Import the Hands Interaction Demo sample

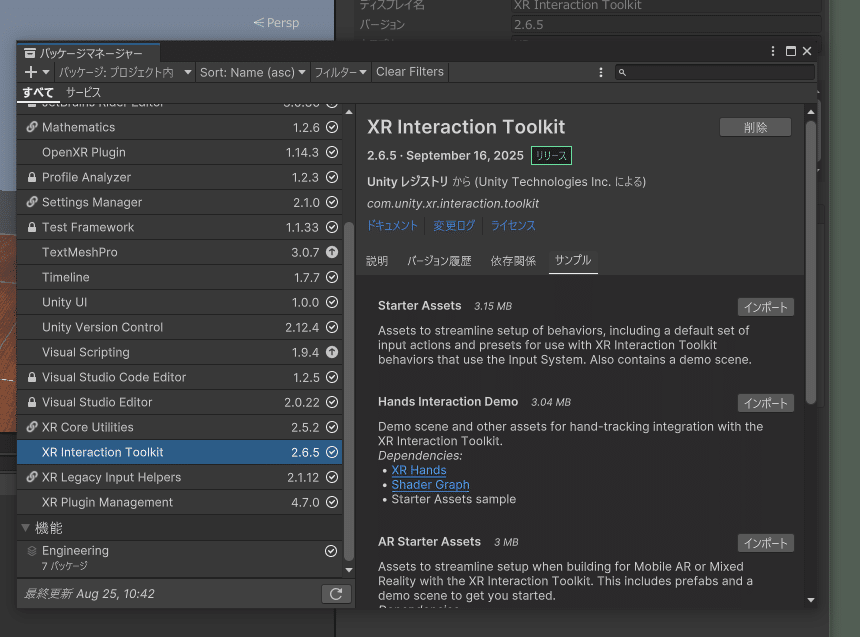tap(766, 403)
